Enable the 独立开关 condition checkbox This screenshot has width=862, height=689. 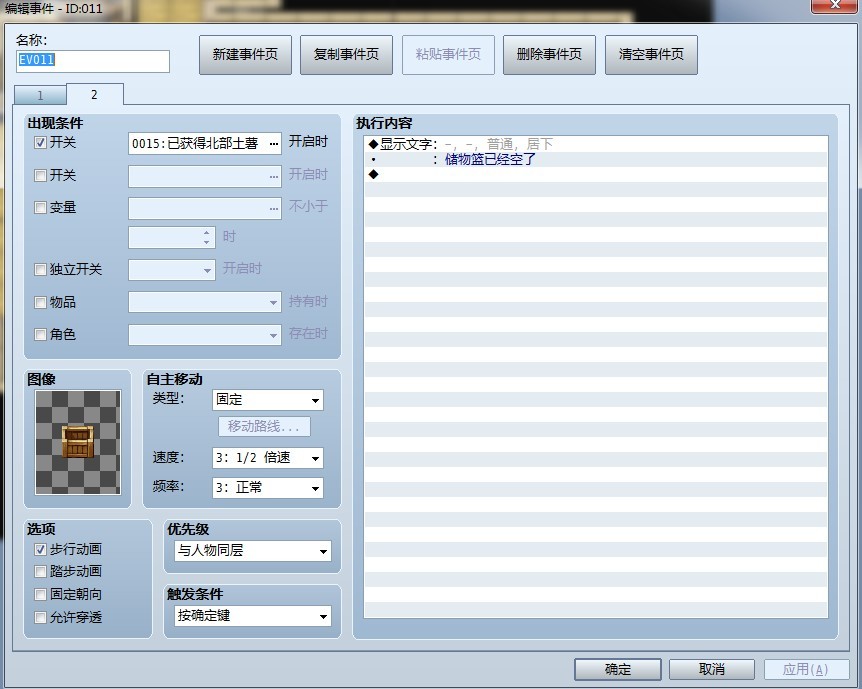coord(40,269)
